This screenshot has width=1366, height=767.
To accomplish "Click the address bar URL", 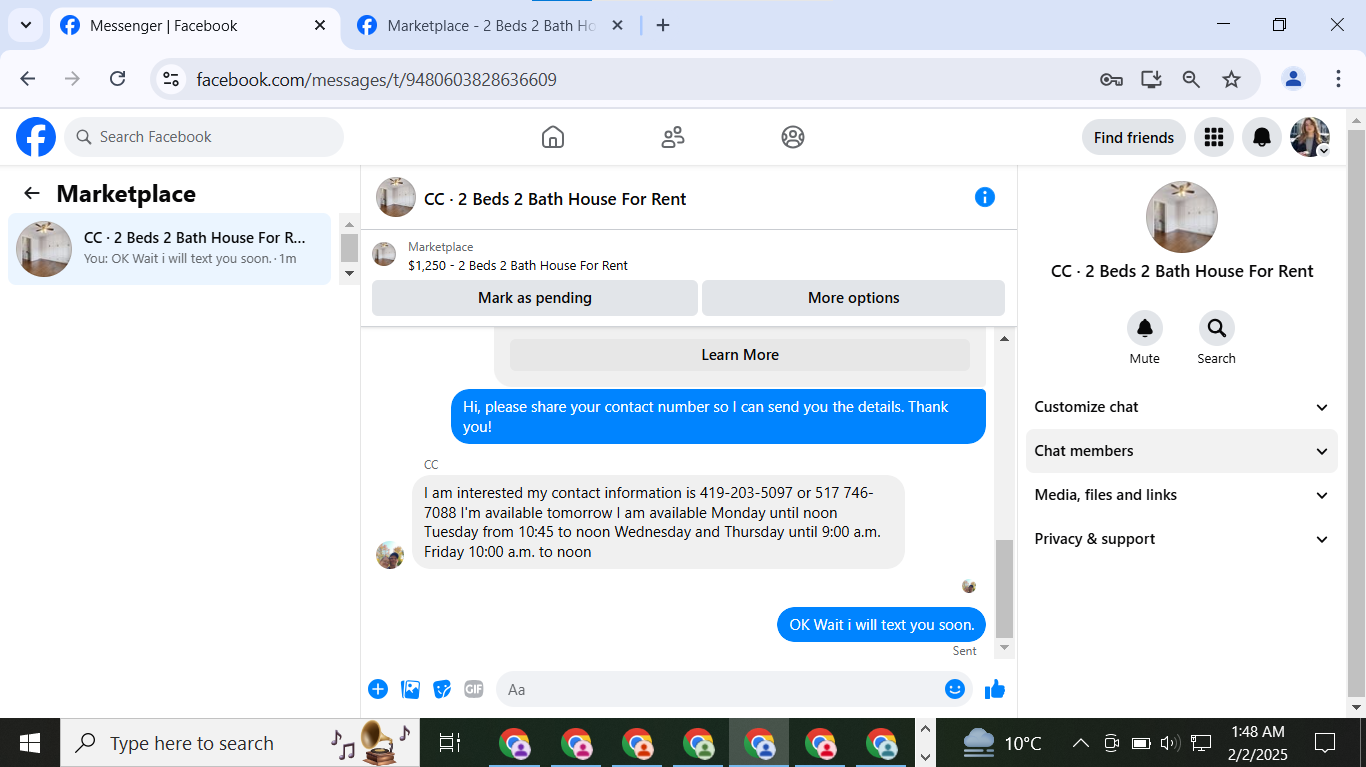I will [x=376, y=80].
